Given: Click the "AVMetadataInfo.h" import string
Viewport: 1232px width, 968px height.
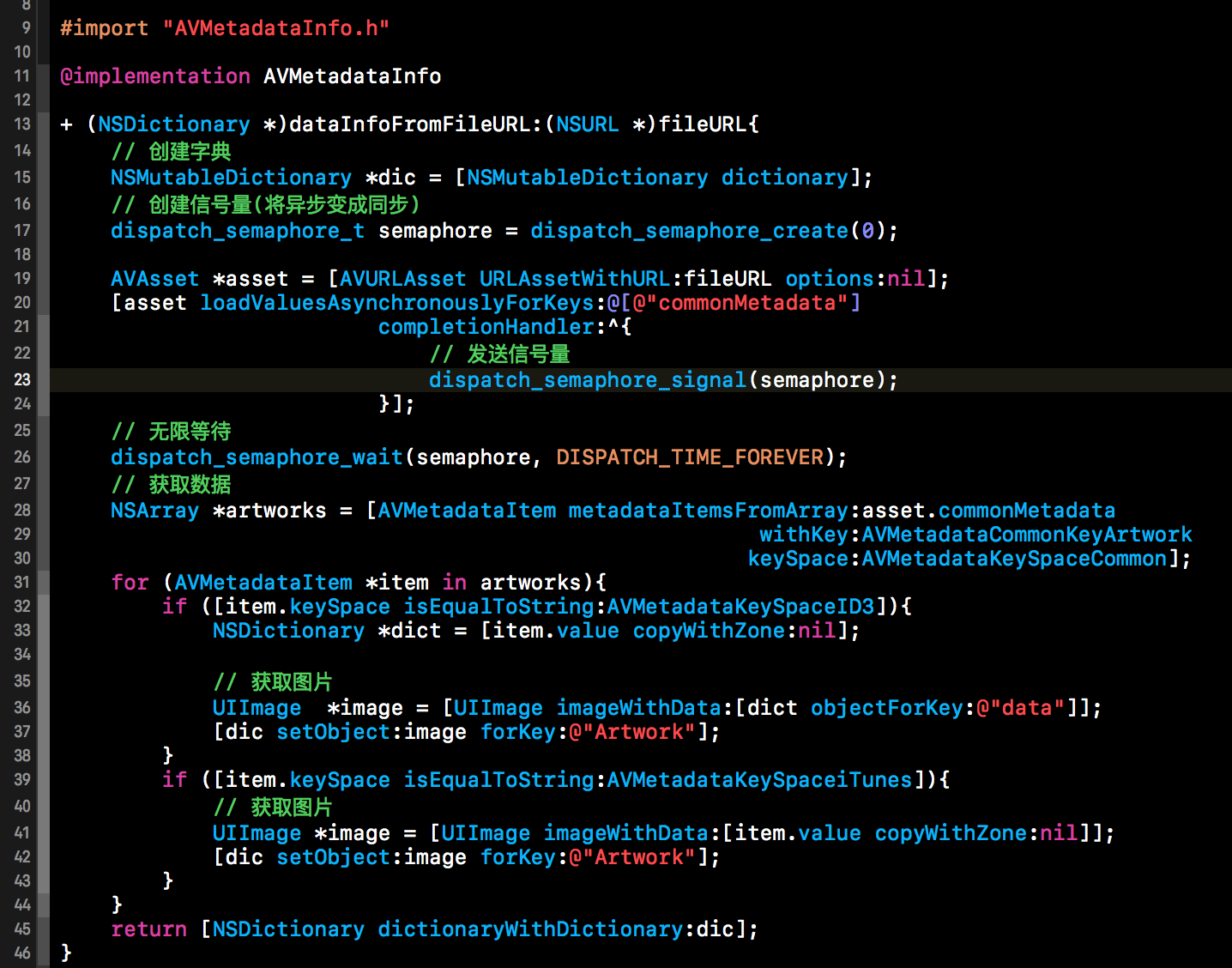Looking at the screenshot, I should point(276,28).
